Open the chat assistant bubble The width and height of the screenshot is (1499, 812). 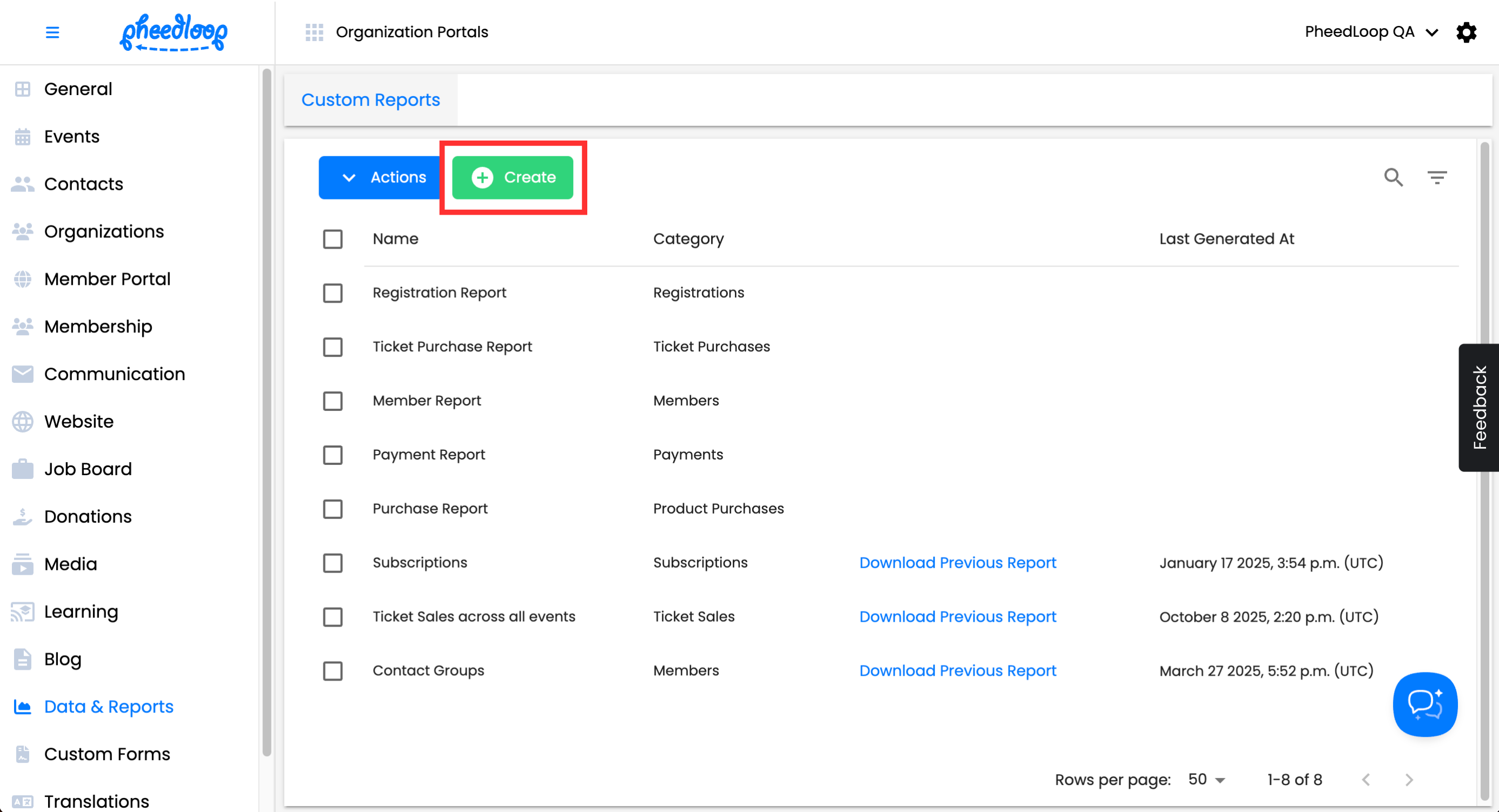pos(1424,704)
